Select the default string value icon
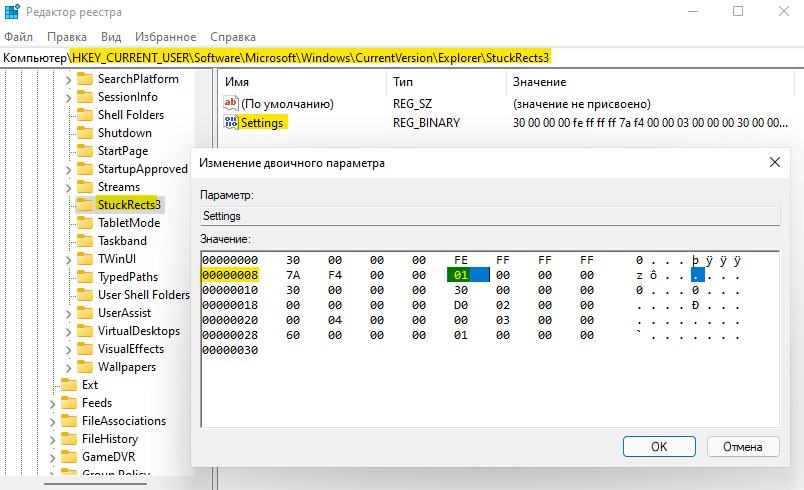Image resolution: width=804 pixels, height=490 pixels. click(x=231, y=103)
